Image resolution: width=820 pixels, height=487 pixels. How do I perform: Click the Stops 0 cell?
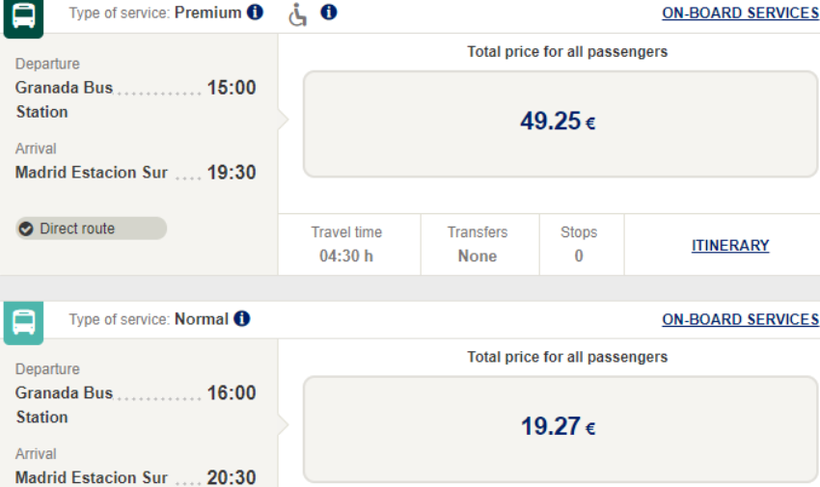[579, 244]
